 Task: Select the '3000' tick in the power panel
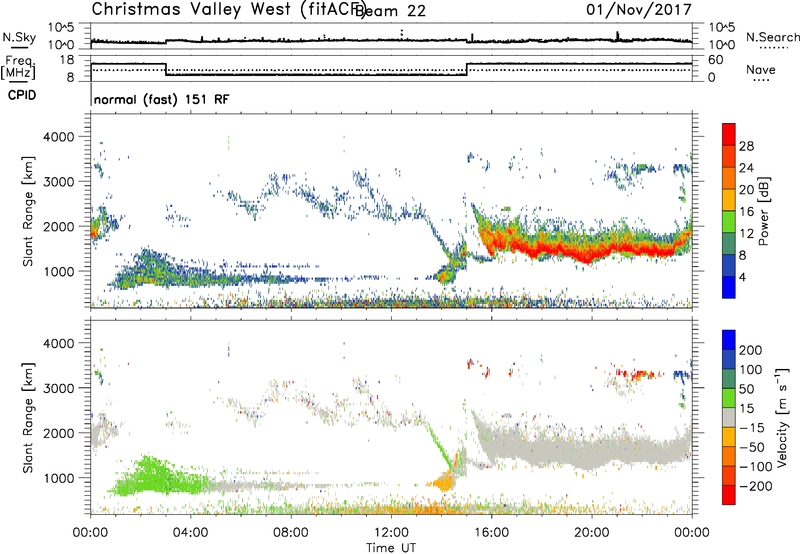tap(58, 182)
